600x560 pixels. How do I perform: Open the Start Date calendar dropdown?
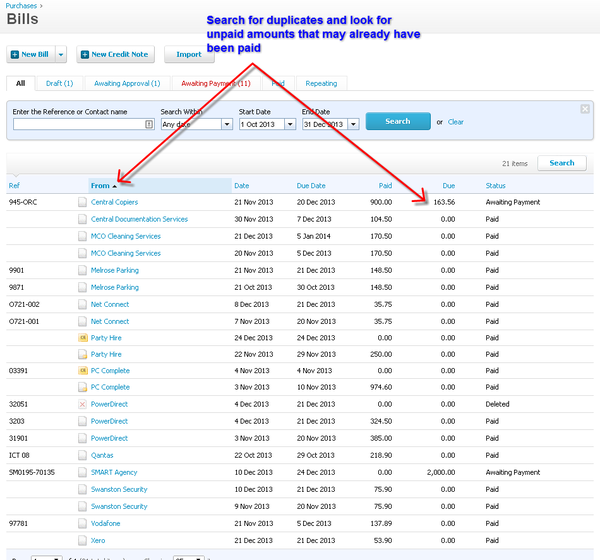[290, 124]
